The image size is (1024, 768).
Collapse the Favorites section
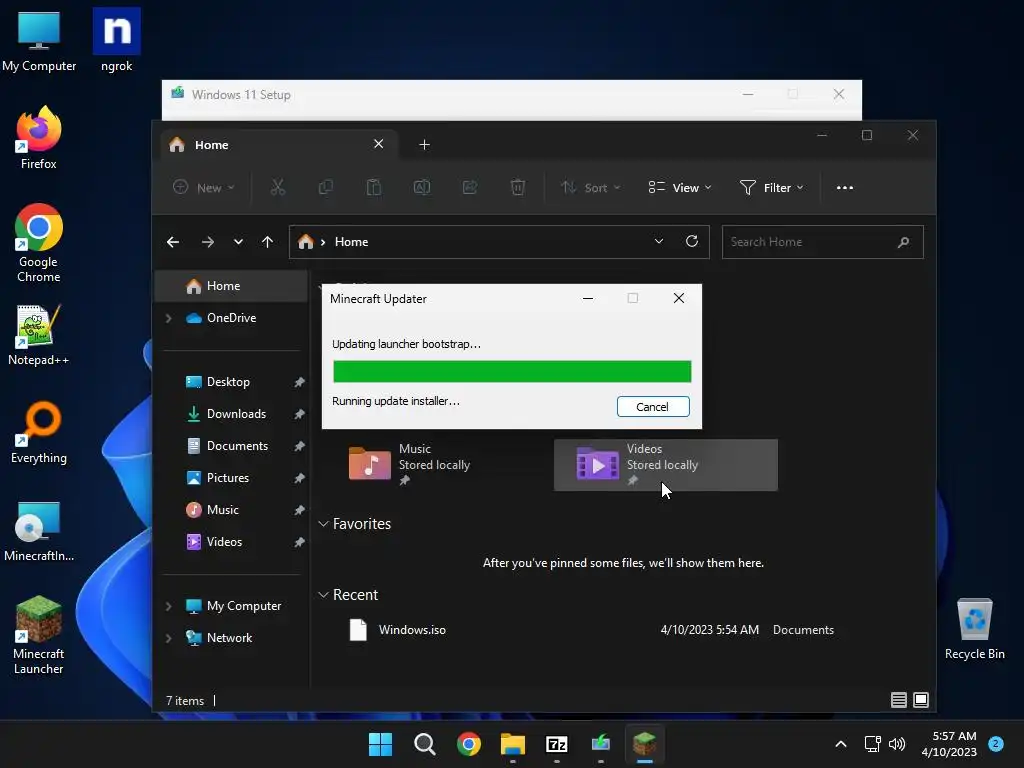point(323,524)
